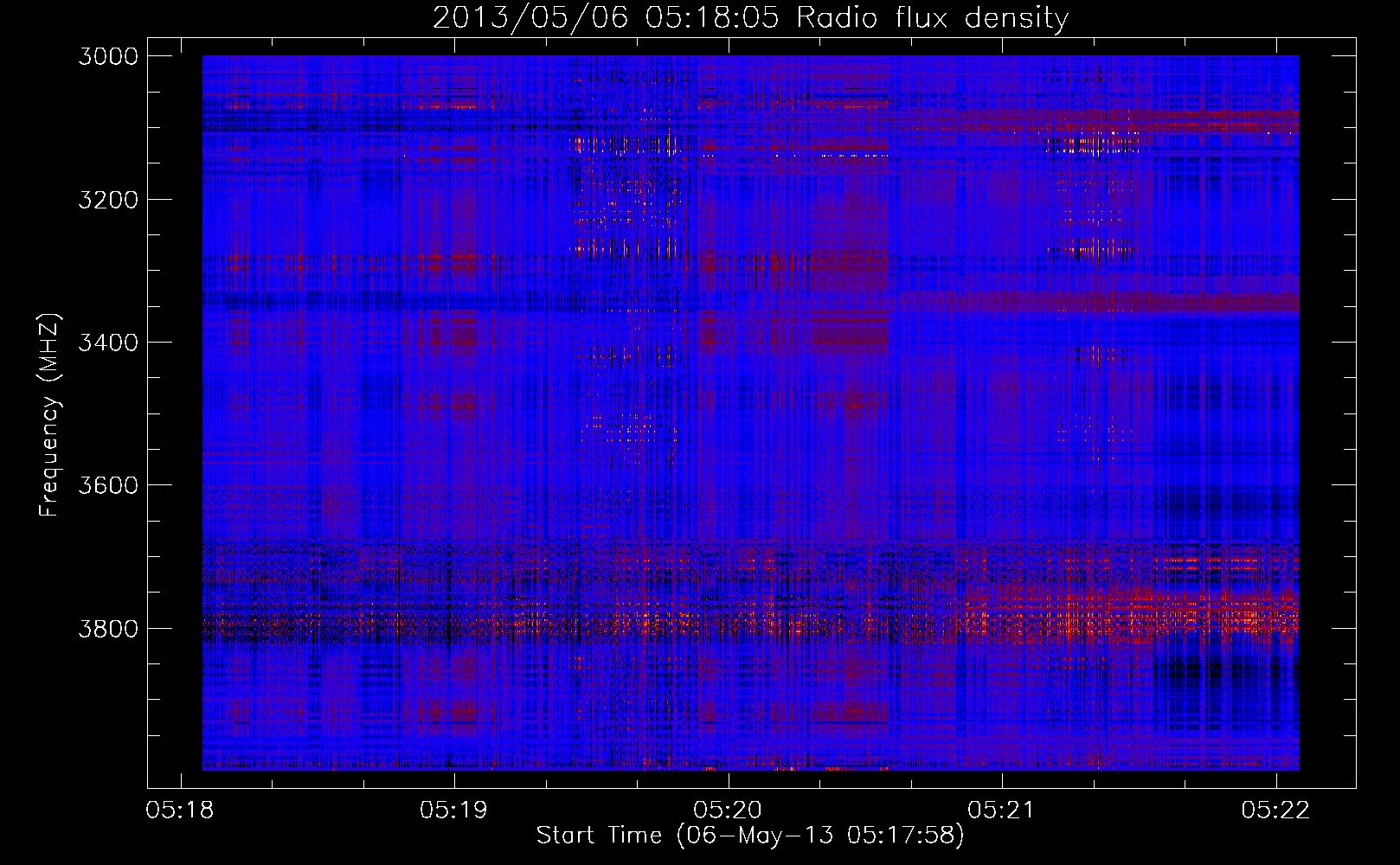Click the 3400 frequency axis label
1400x865 pixels.
coord(108,343)
